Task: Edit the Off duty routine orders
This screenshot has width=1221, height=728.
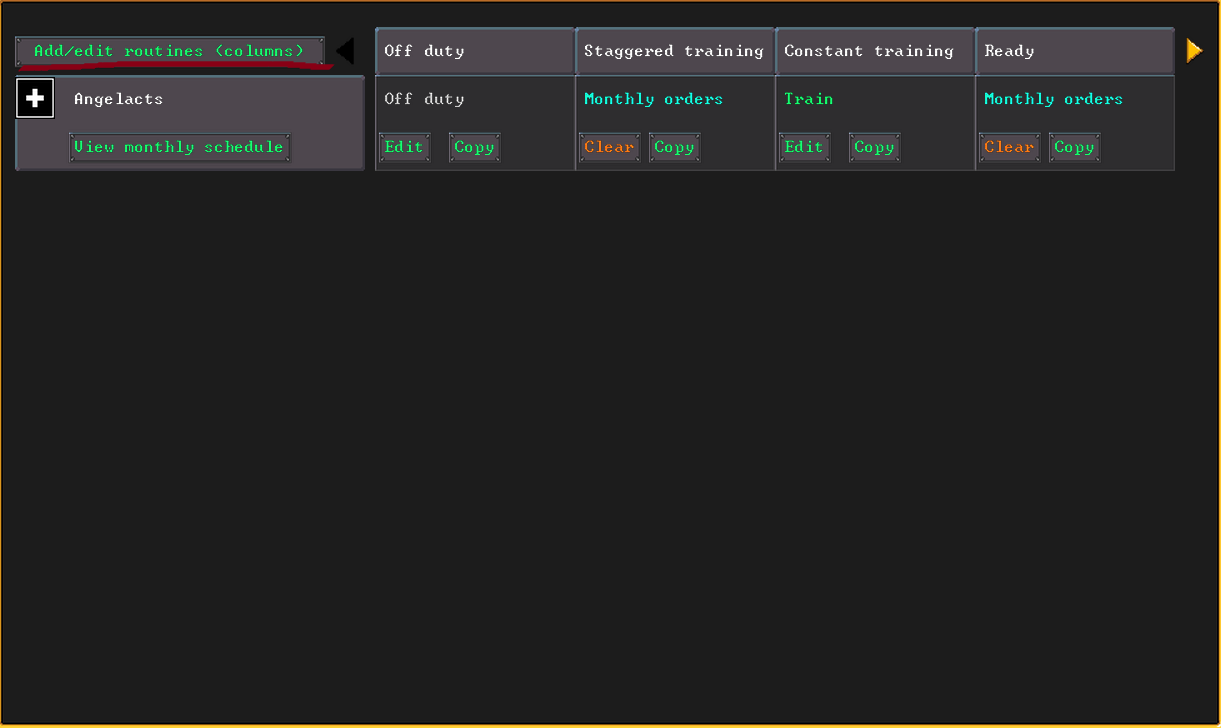Action: pos(405,147)
